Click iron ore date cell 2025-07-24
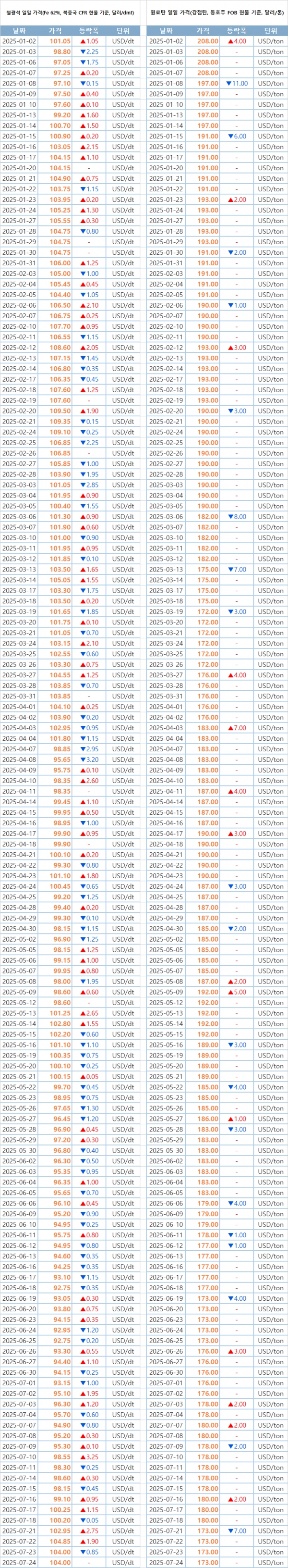The image size is (288, 1568). tap(19, 1563)
